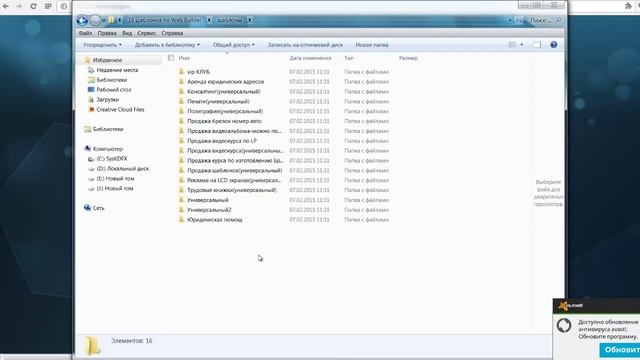Expand the Общий доступ dropdown
Screen dimensions: 640x360
coord(233,45)
